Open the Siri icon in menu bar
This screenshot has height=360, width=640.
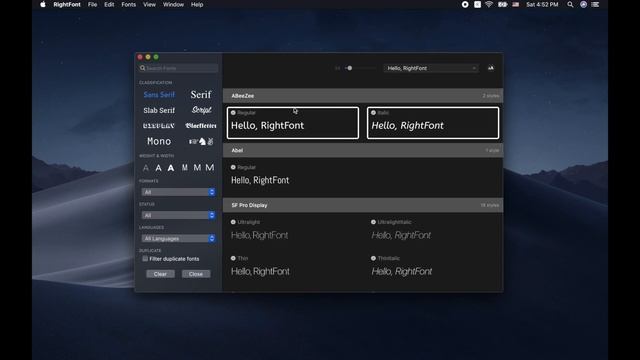[583, 4]
